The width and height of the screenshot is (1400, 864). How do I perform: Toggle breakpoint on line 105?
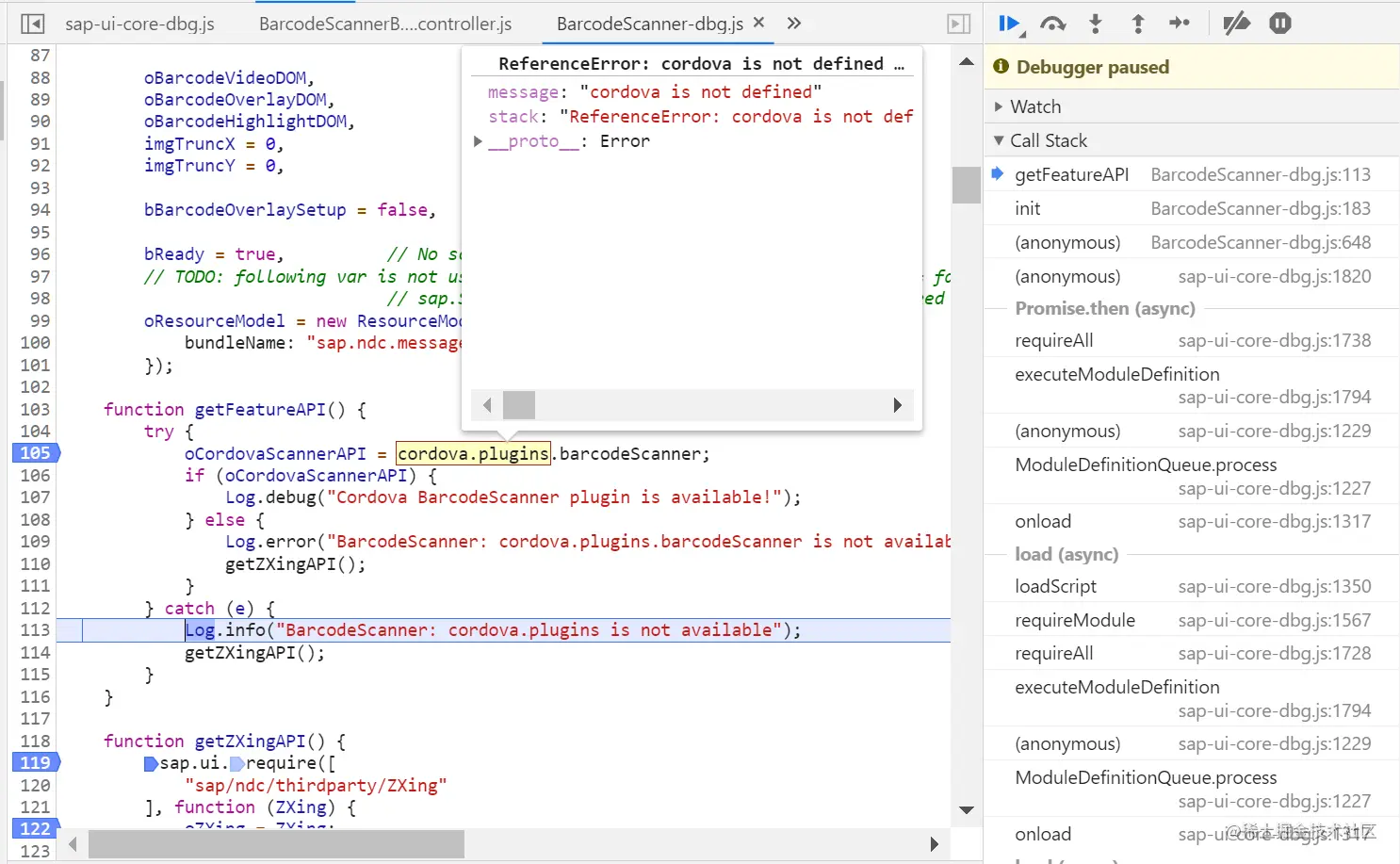36,453
